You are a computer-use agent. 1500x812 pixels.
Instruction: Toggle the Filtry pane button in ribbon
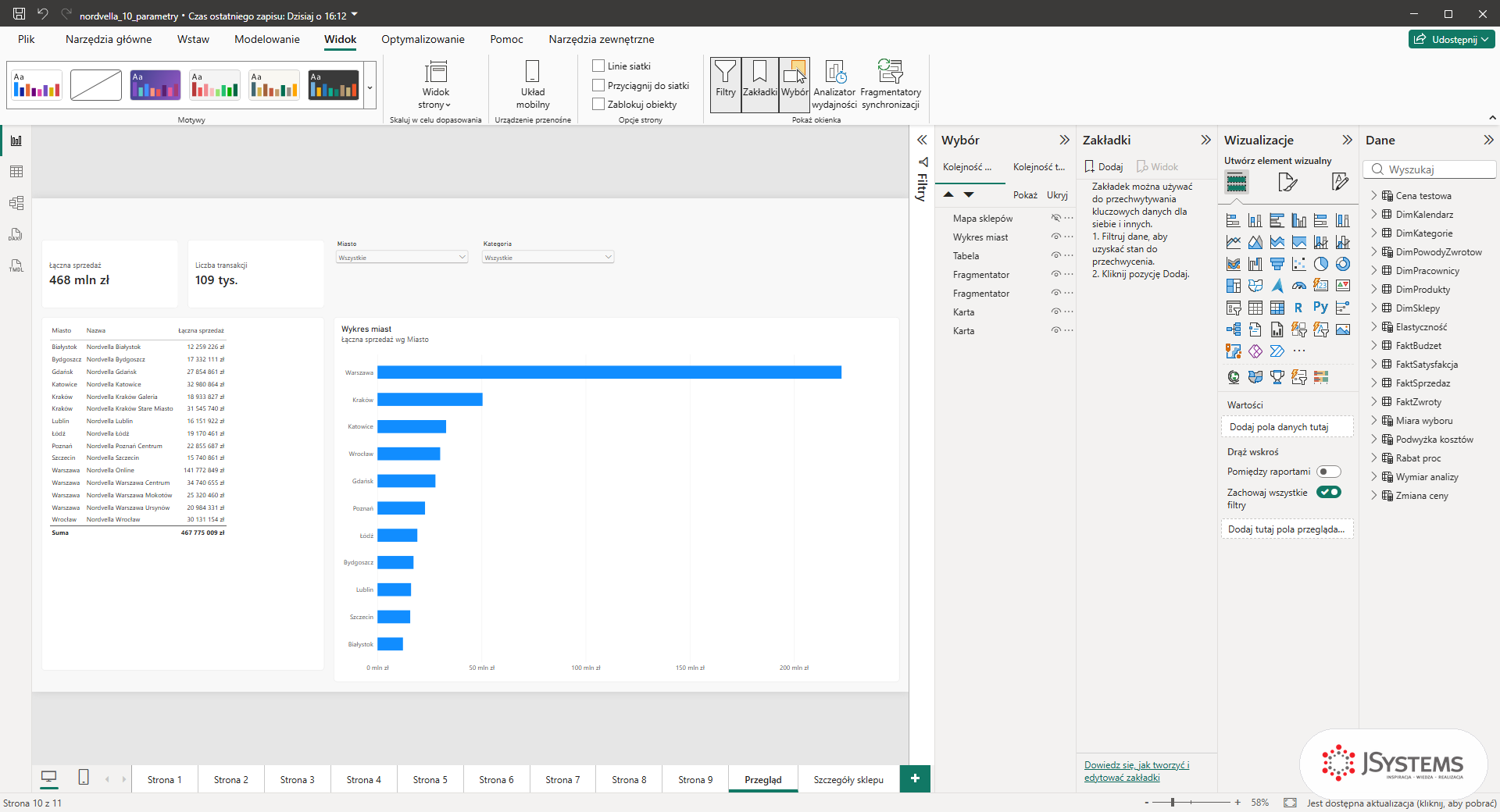(726, 84)
